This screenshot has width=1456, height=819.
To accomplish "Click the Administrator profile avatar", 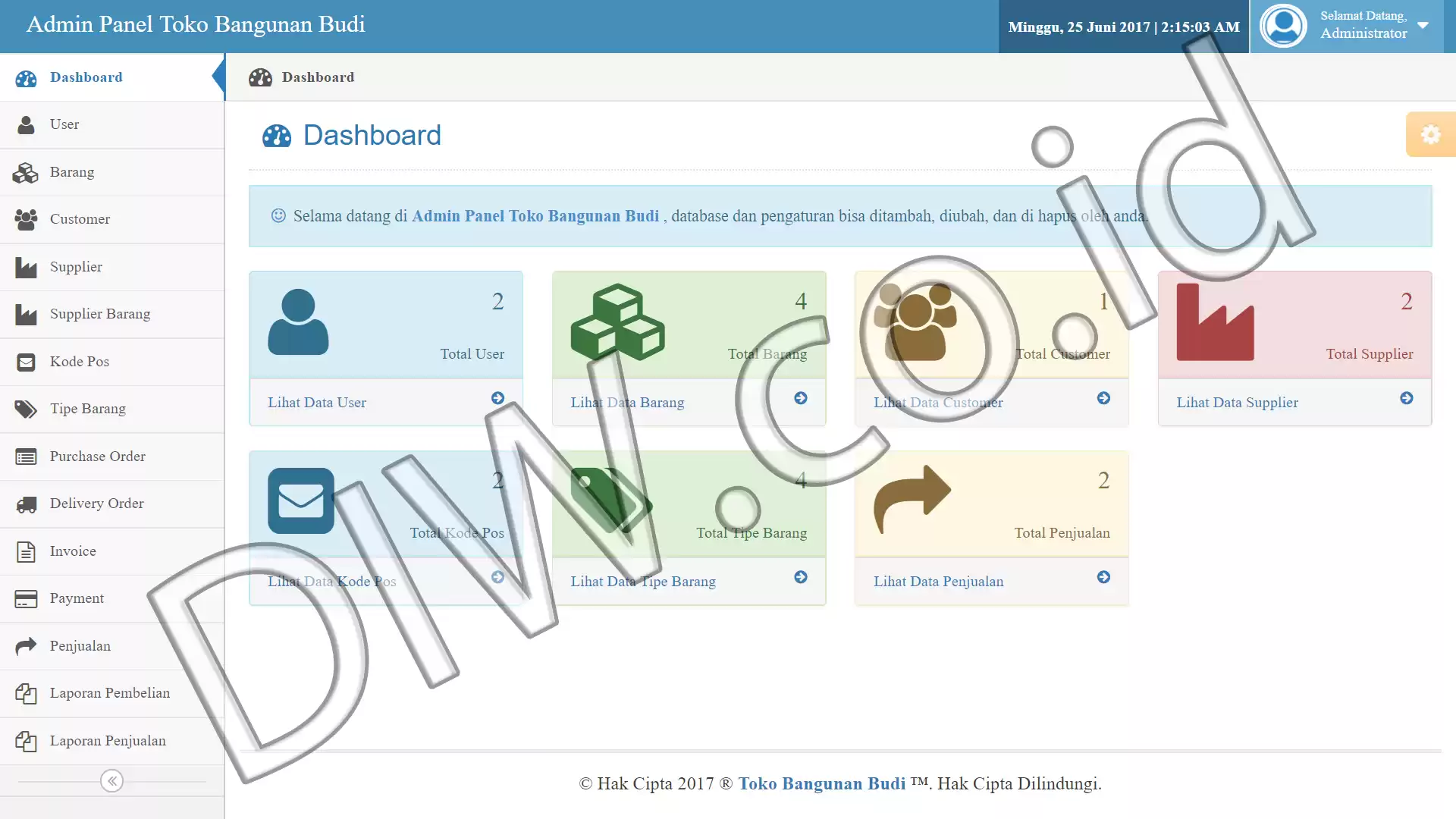I will coord(1283,26).
